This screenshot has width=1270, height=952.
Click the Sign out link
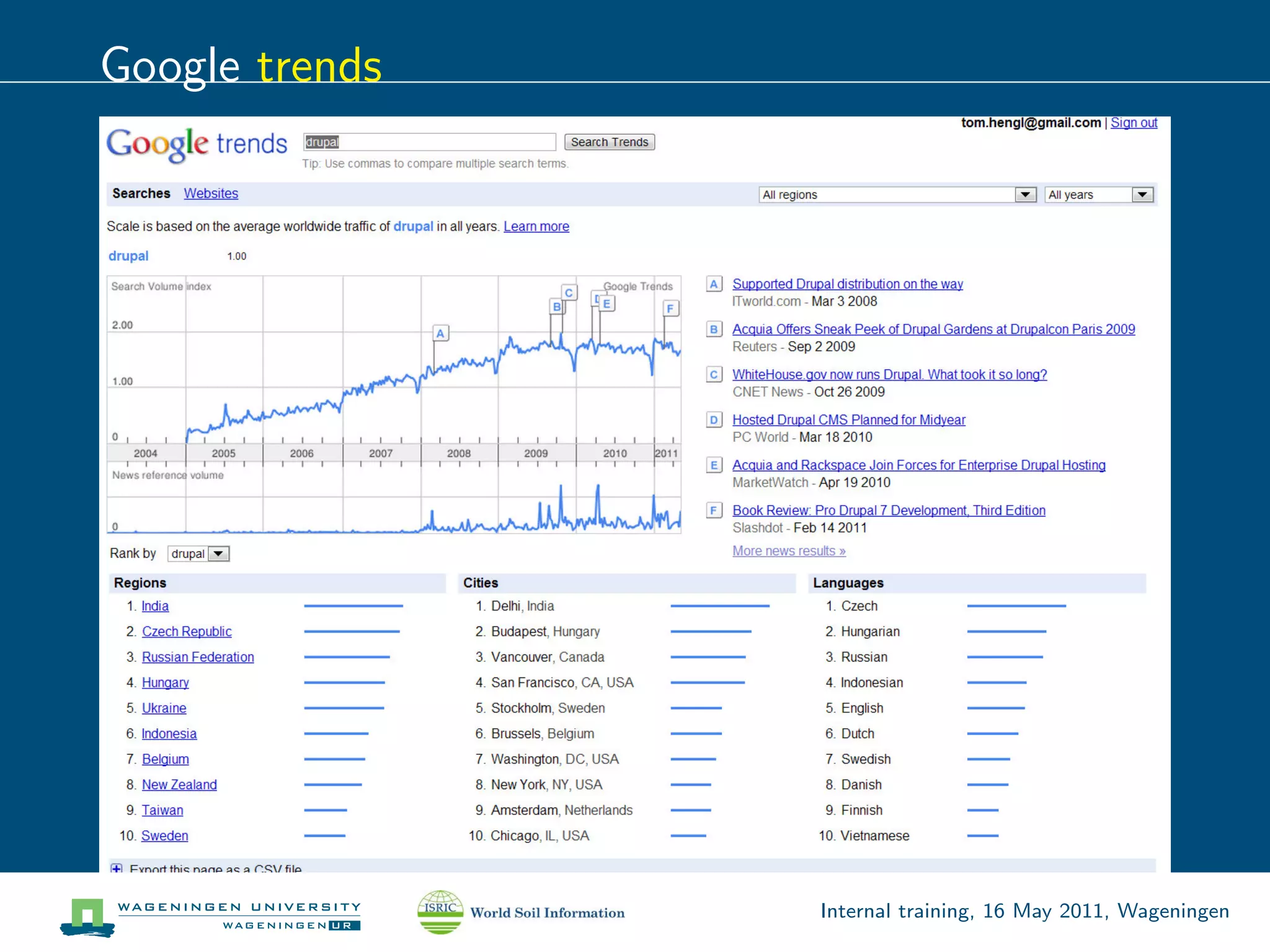pyautogui.click(x=1134, y=123)
